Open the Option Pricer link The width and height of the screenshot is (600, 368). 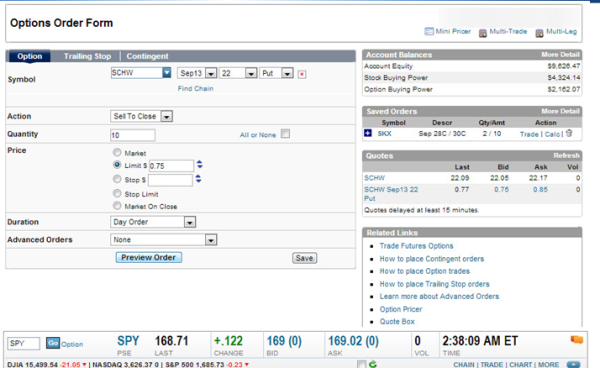point(401,309)
